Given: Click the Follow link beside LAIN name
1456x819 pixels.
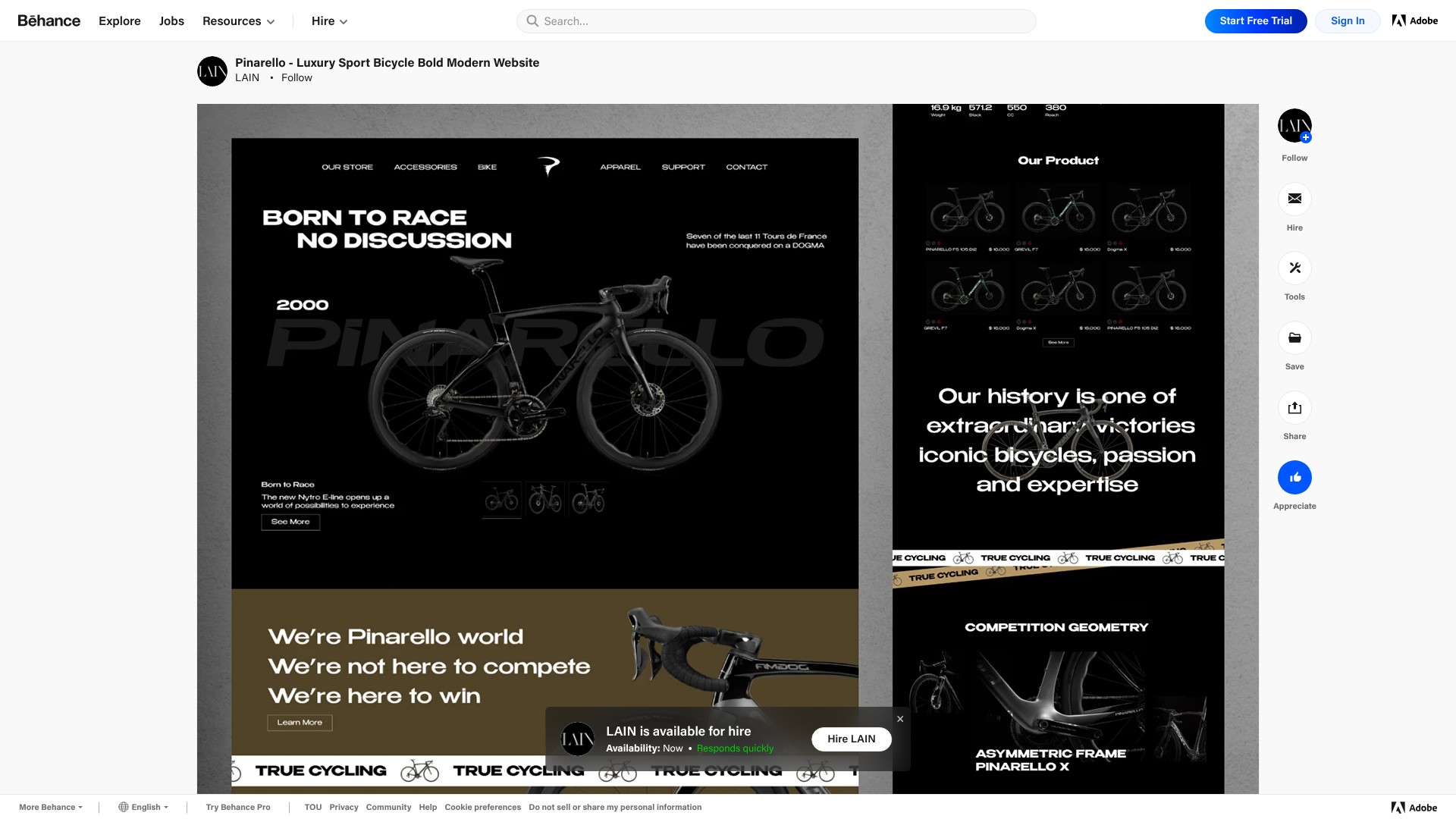Looking at the screenshot, I should coord(297,77).
